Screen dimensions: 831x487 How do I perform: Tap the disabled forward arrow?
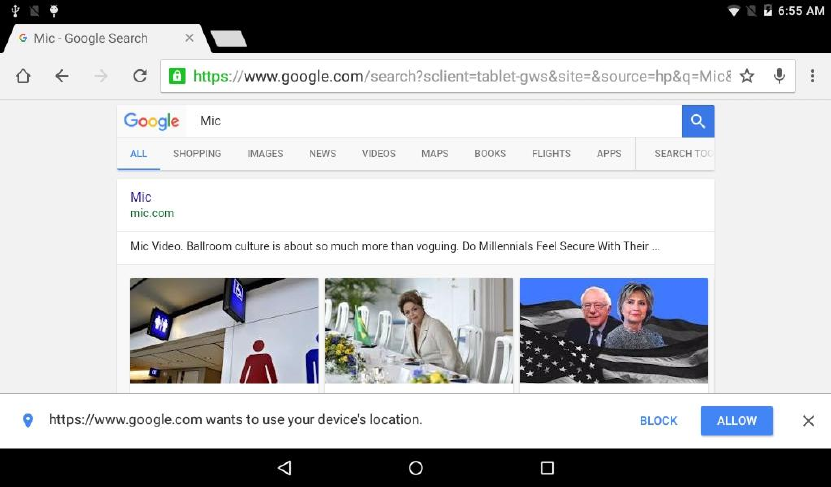(101, 76)
